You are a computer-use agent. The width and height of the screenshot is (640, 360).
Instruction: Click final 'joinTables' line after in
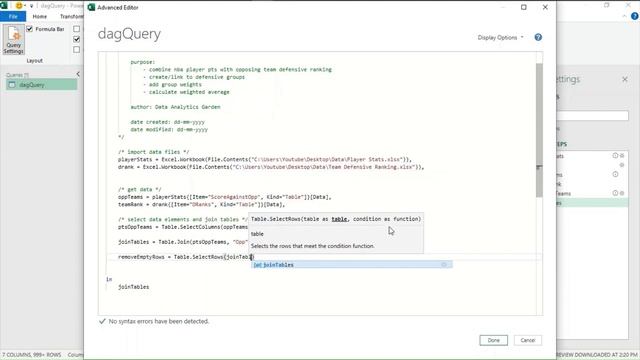coord(133,287)
